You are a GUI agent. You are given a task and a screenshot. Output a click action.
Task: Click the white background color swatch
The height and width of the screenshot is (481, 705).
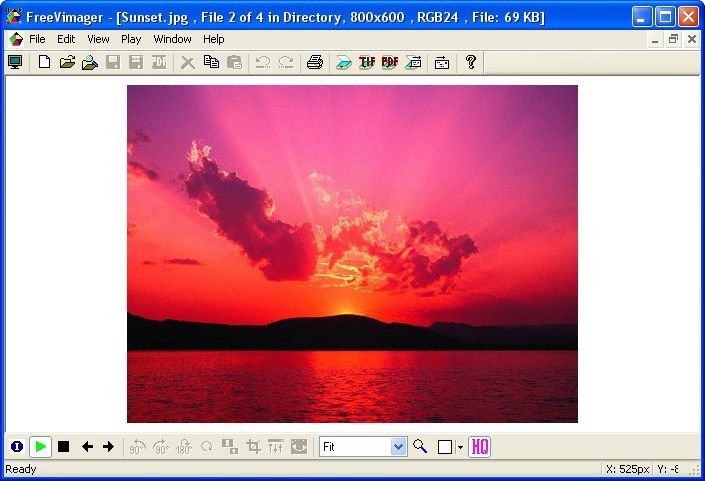(445, 447)
